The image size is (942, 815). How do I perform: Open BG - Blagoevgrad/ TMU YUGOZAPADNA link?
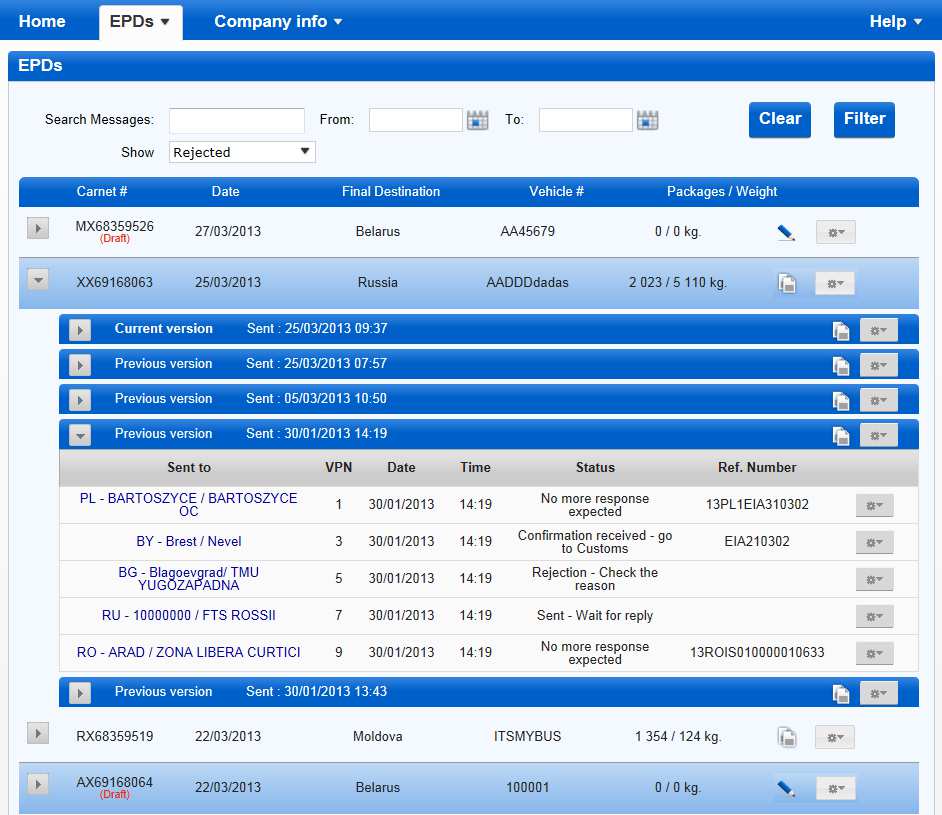(189, 578)
